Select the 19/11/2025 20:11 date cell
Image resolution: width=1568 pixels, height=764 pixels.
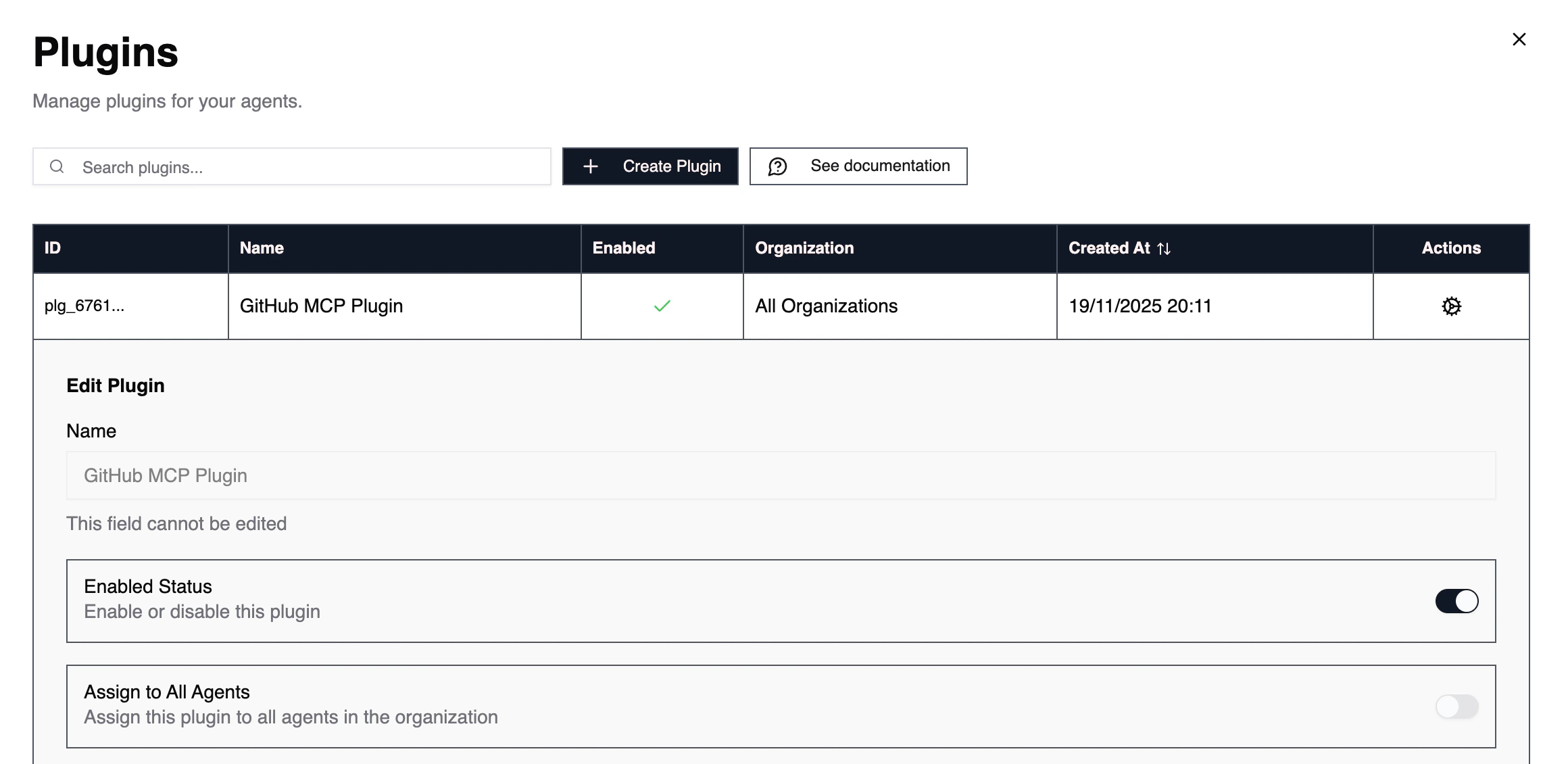point(1215,306)
